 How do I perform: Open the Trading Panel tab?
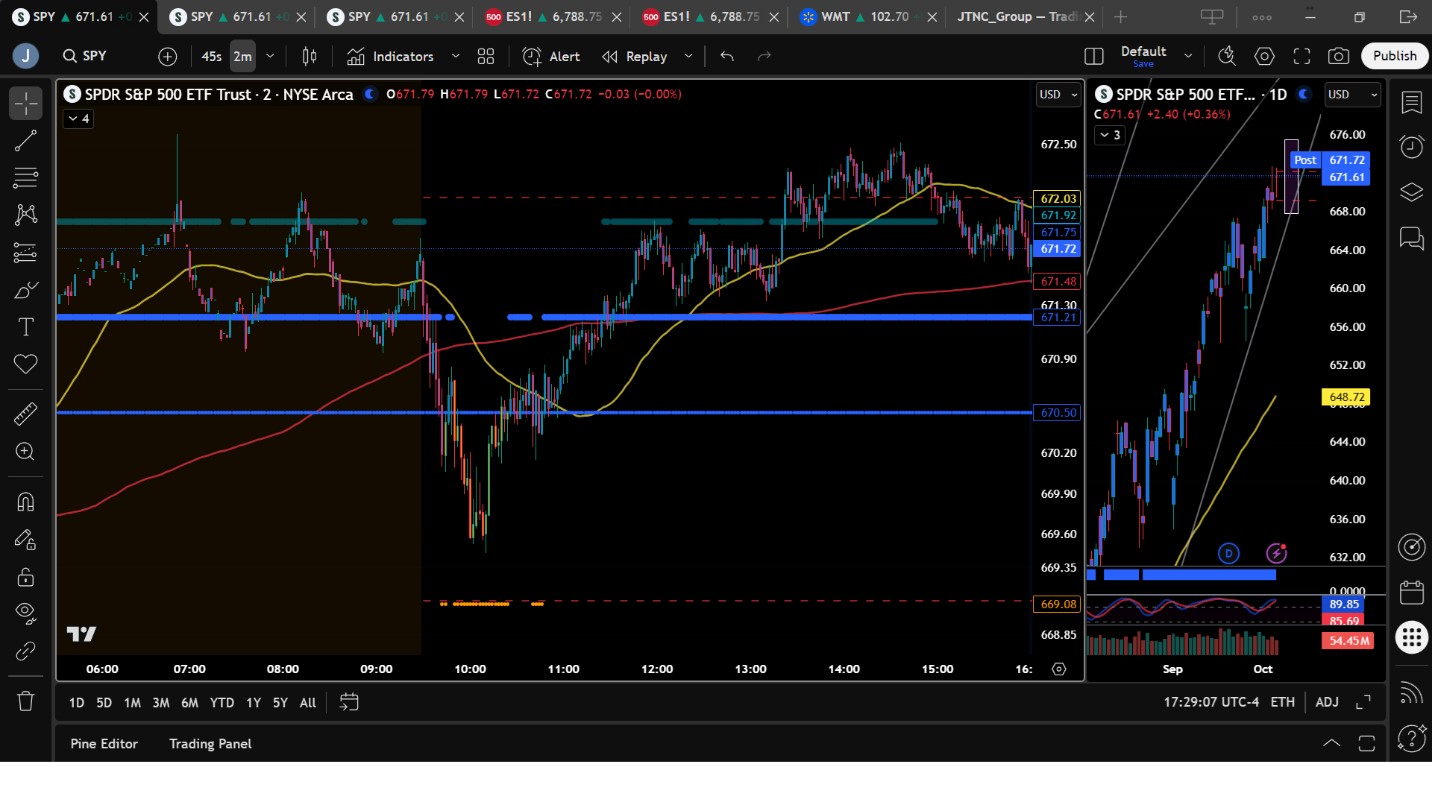pyautogui.click(x=210, y=743)
